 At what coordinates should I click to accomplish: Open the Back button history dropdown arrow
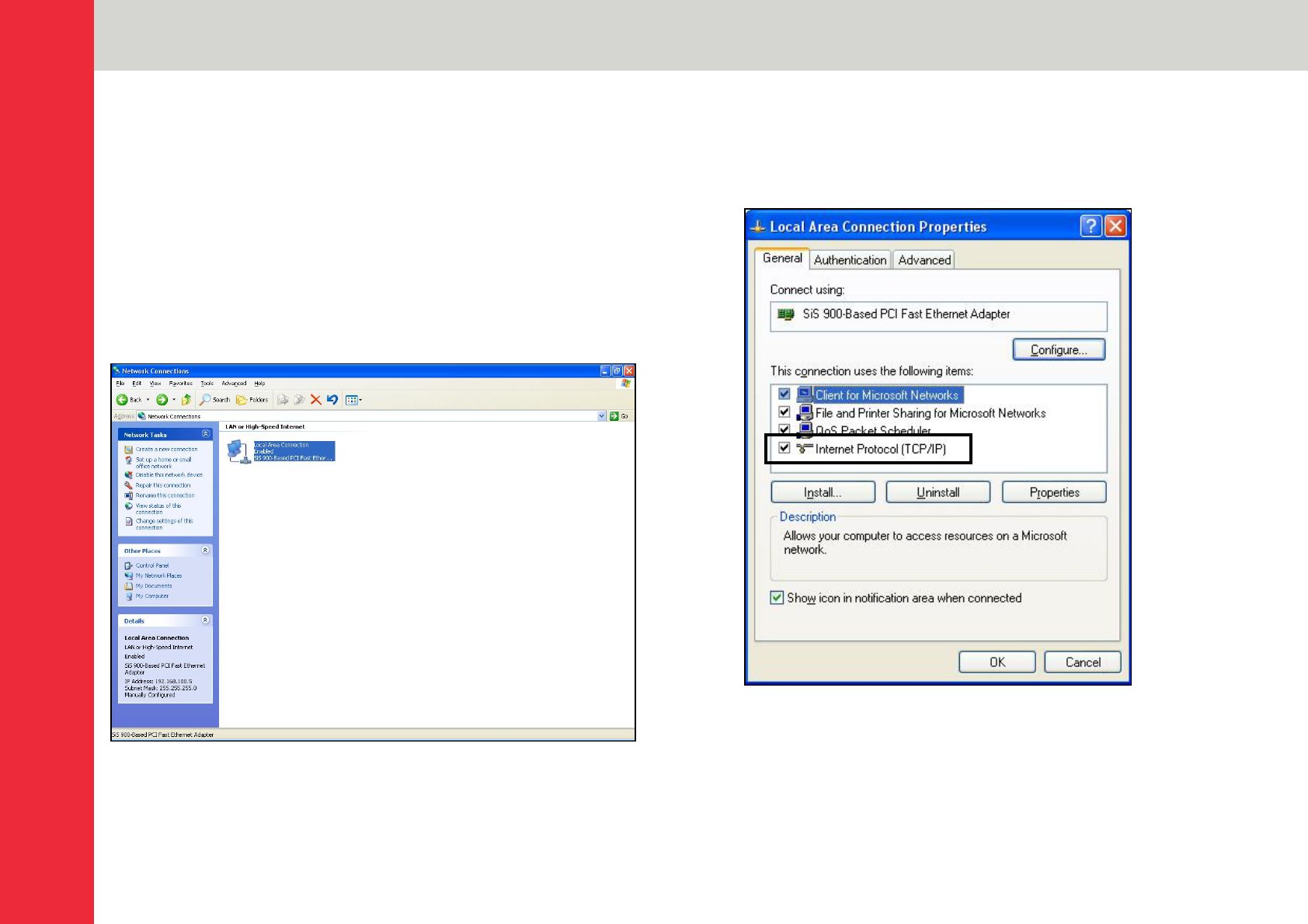coord(148,400)
